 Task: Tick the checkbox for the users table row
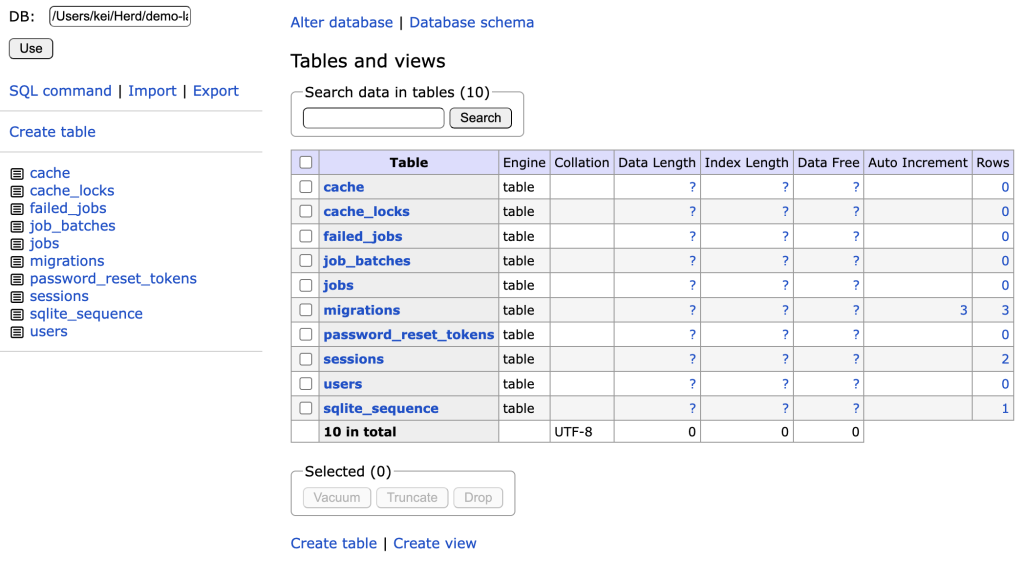[x=306, y=384]
